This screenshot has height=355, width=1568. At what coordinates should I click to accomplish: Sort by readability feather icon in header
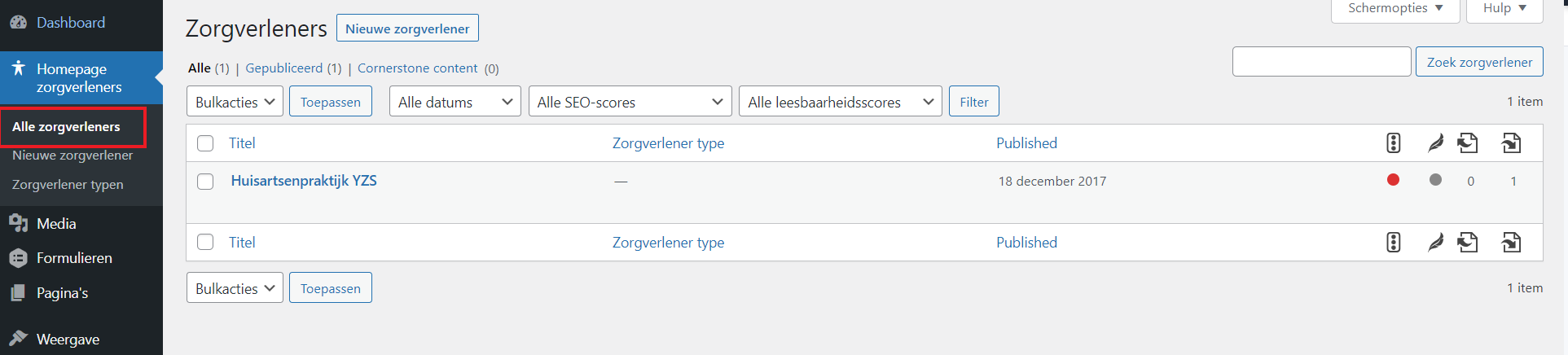tap(1436, 143)
